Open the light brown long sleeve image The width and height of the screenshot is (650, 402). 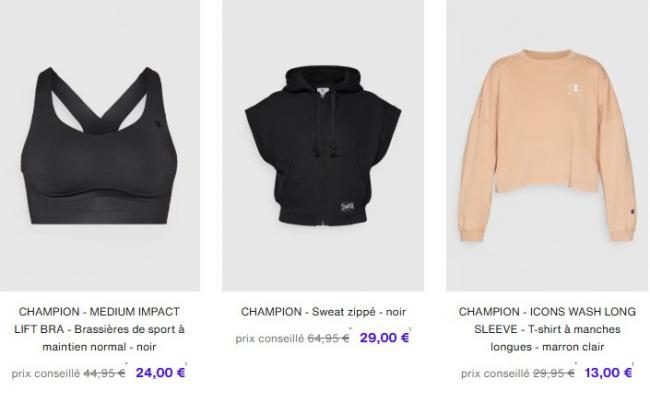(548, 145)
